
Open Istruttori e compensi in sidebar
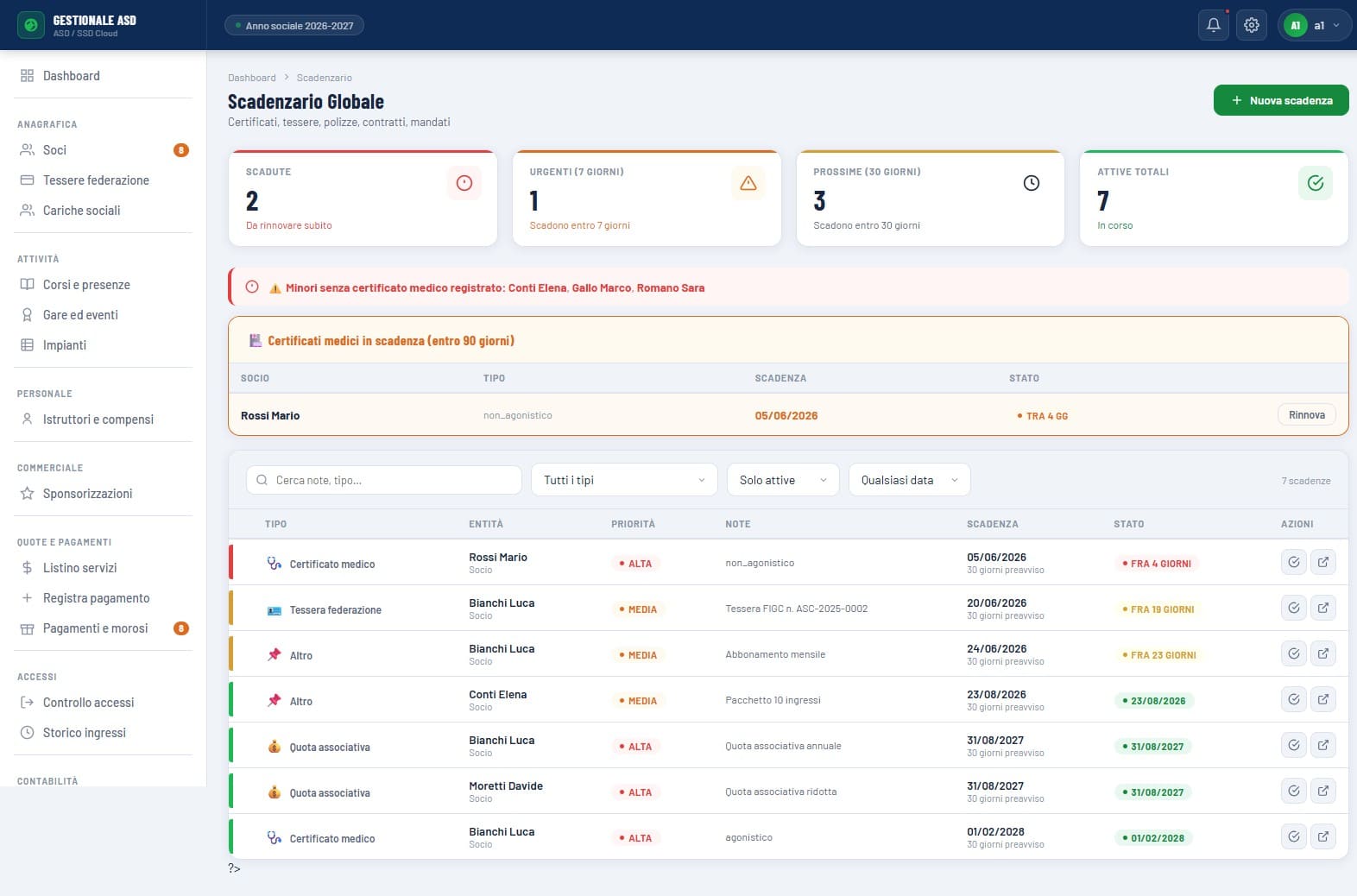coord(104,420)
